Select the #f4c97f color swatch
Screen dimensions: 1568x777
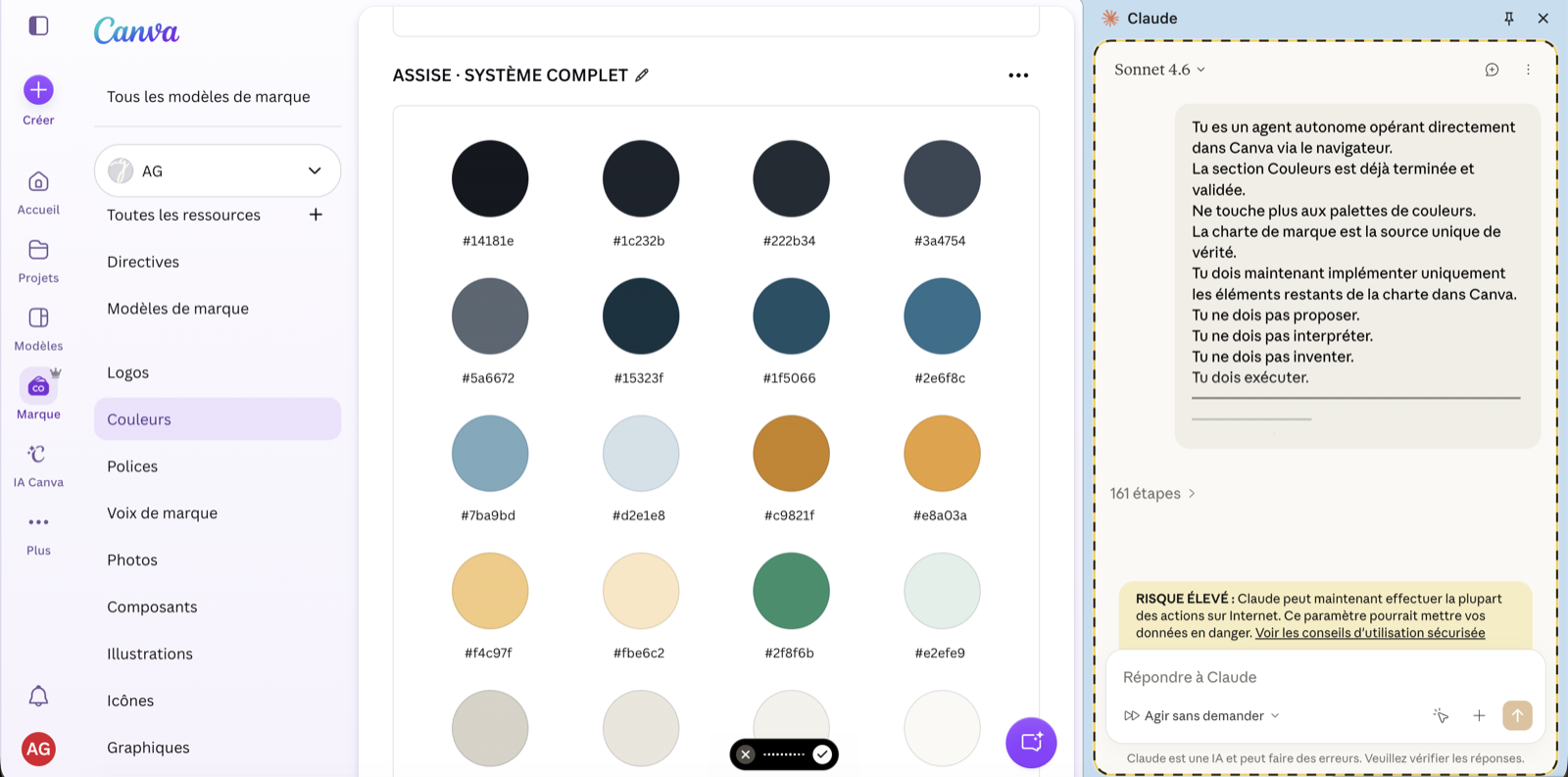[x=490, y=591]
